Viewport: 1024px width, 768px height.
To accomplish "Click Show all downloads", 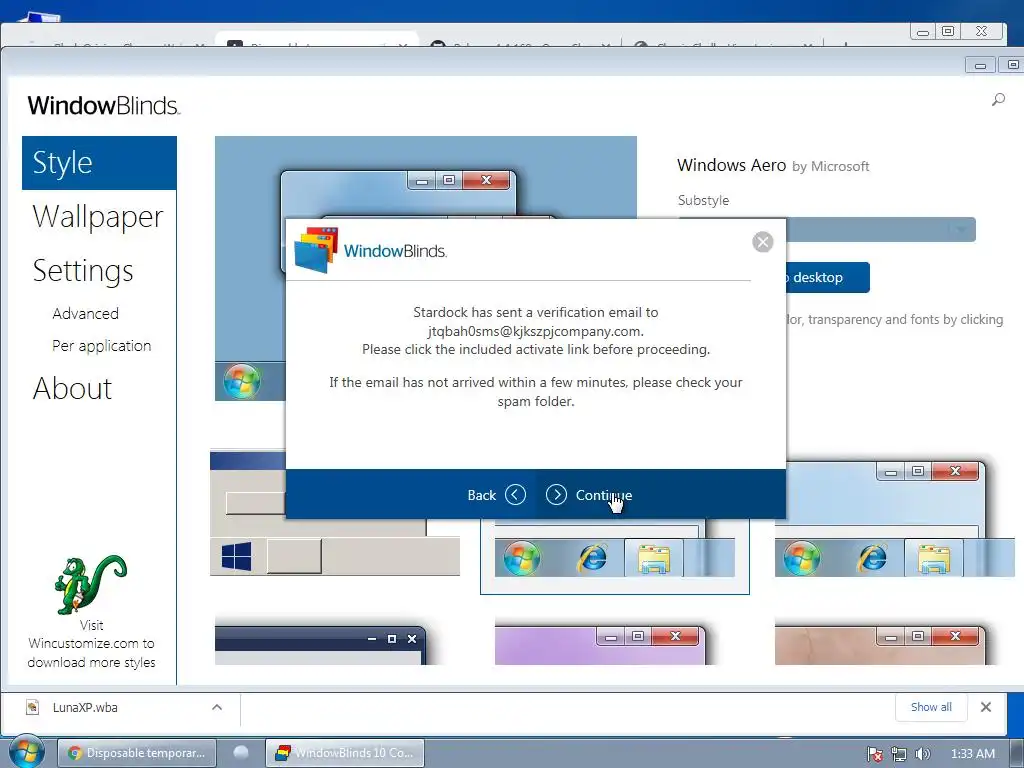I will [x=931, y=707].
